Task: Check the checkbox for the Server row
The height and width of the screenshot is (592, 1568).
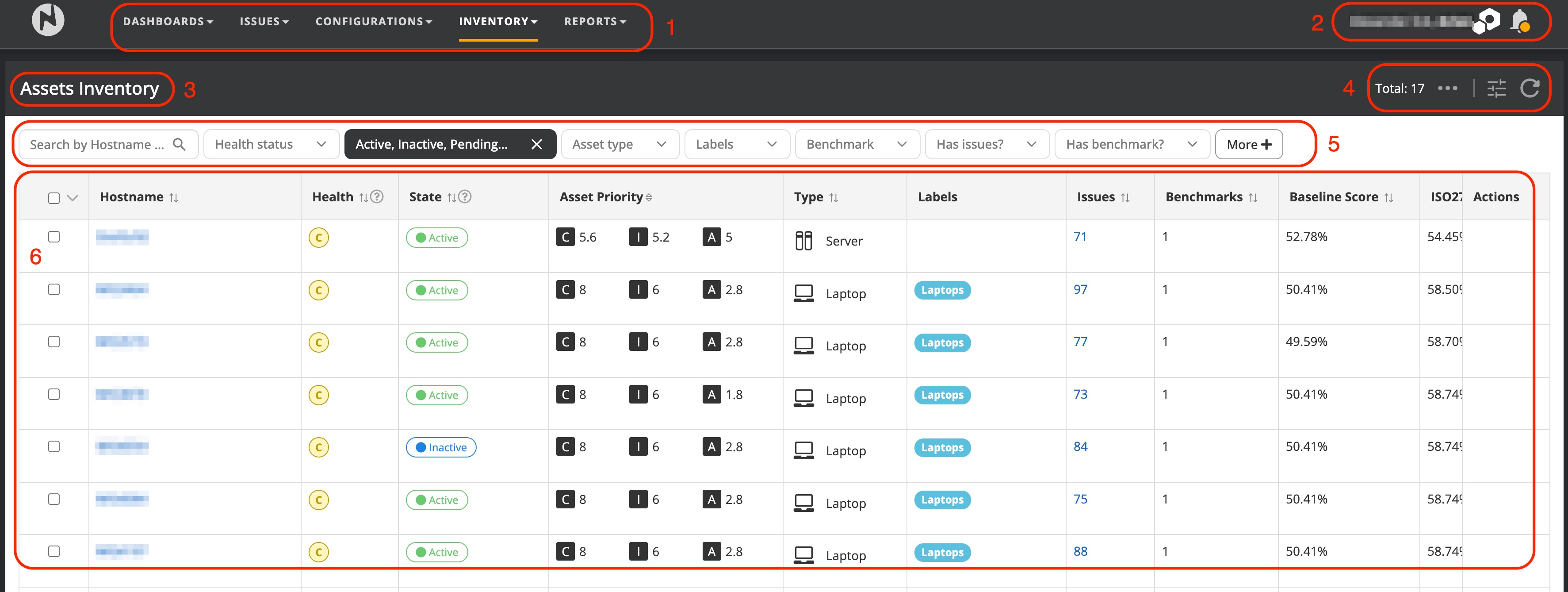Action: [54, 237]
